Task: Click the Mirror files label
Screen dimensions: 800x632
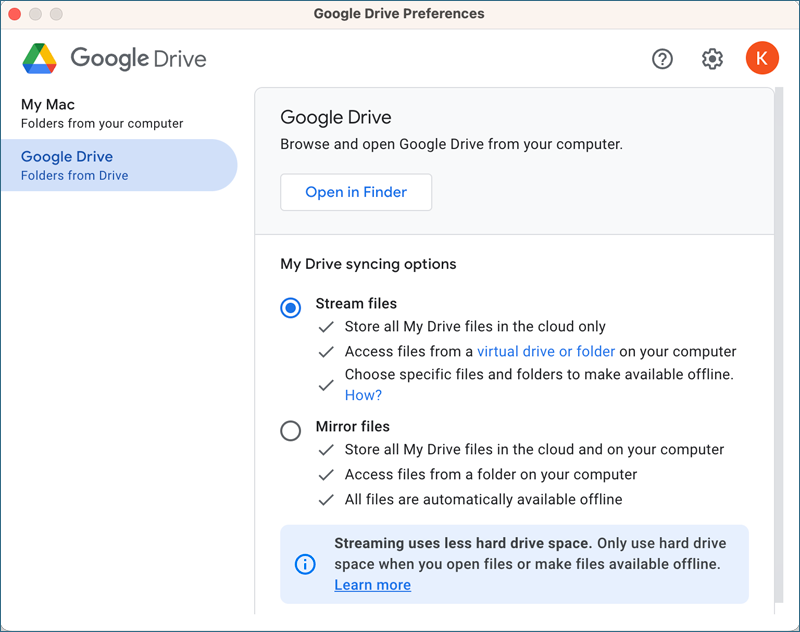Action: (x=353, y=426)
